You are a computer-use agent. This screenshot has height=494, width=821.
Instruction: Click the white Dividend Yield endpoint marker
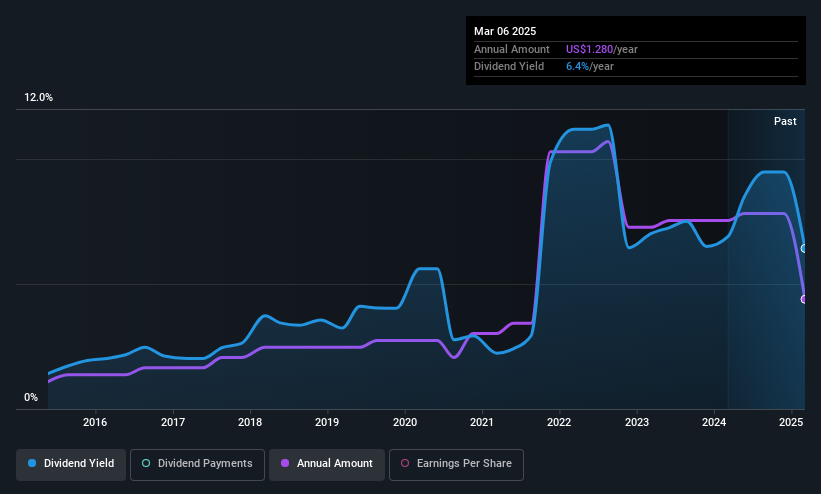click(804, 249)
